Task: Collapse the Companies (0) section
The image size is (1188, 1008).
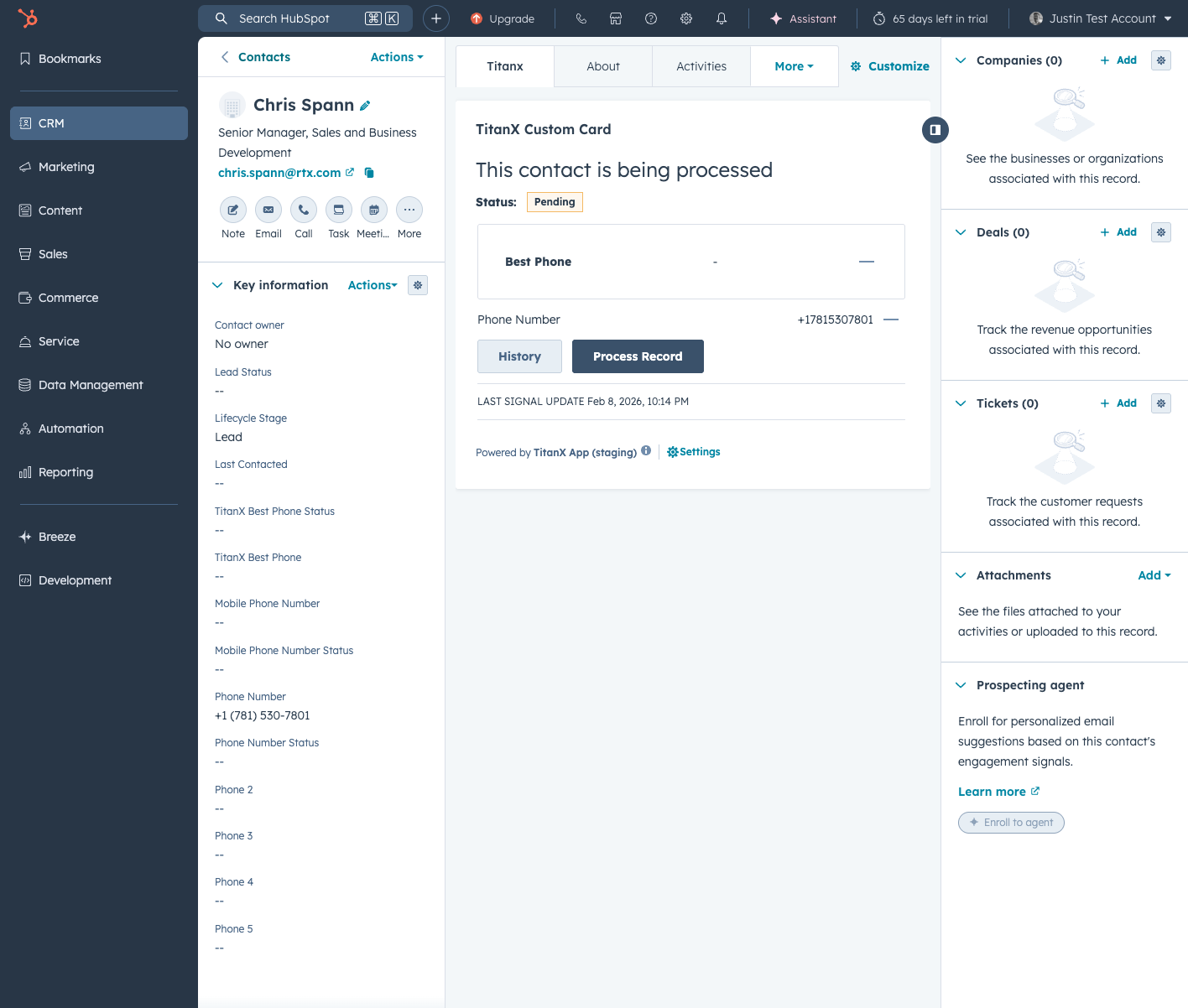Action: pyautogui.click(x=961, y=60)
